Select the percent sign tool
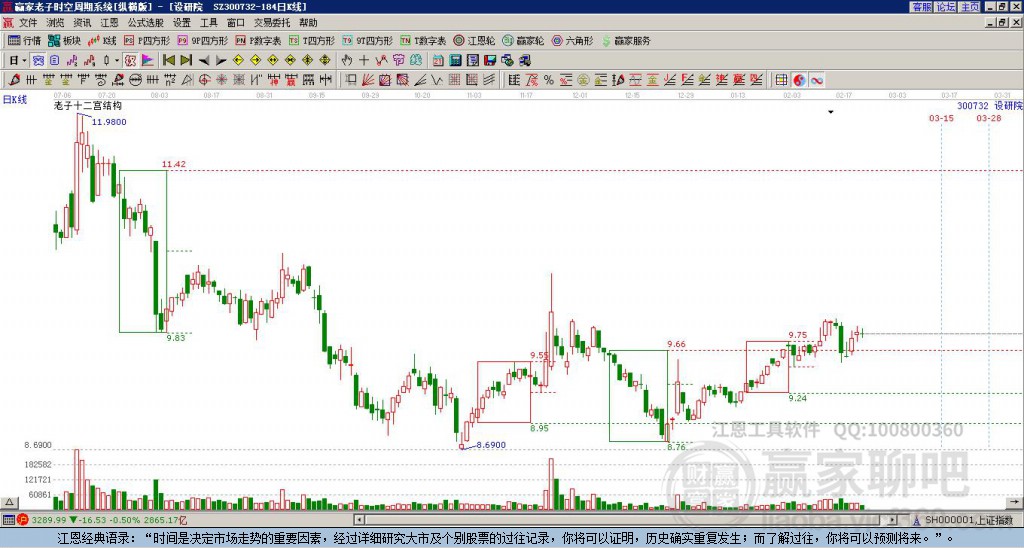1024x548 pixels. click(549, 80)
